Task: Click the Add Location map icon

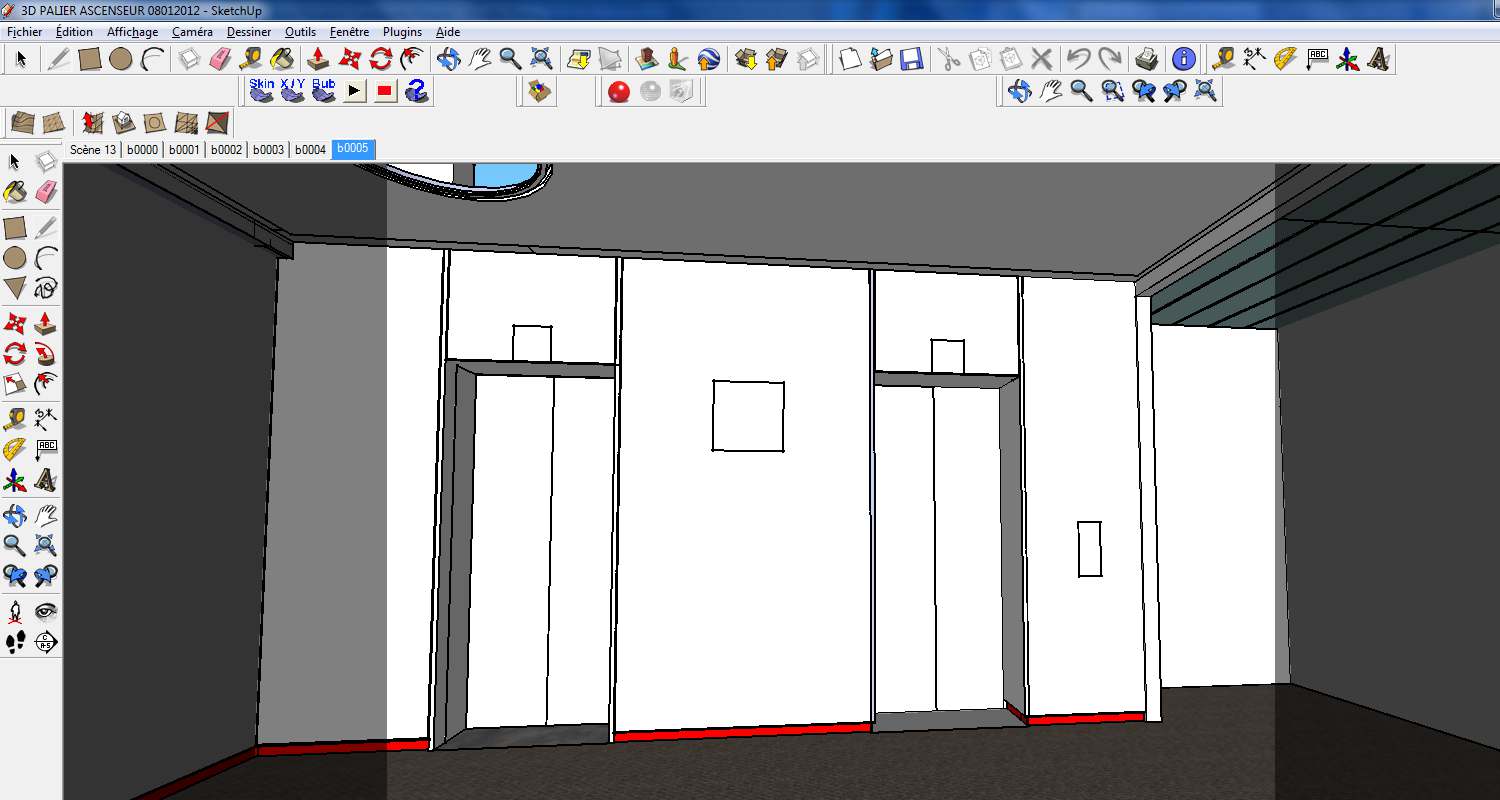Action: pos(579,59)
